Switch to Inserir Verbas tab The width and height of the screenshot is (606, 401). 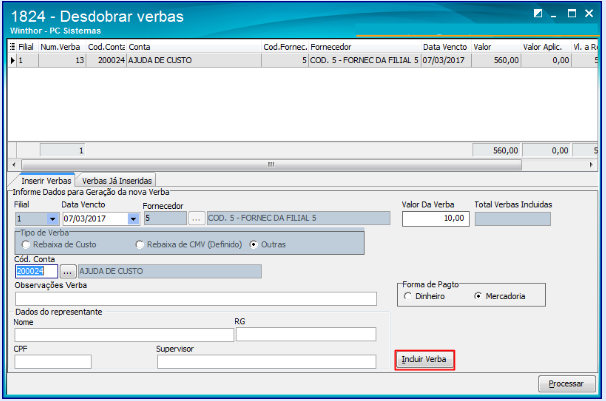point(46,181)
